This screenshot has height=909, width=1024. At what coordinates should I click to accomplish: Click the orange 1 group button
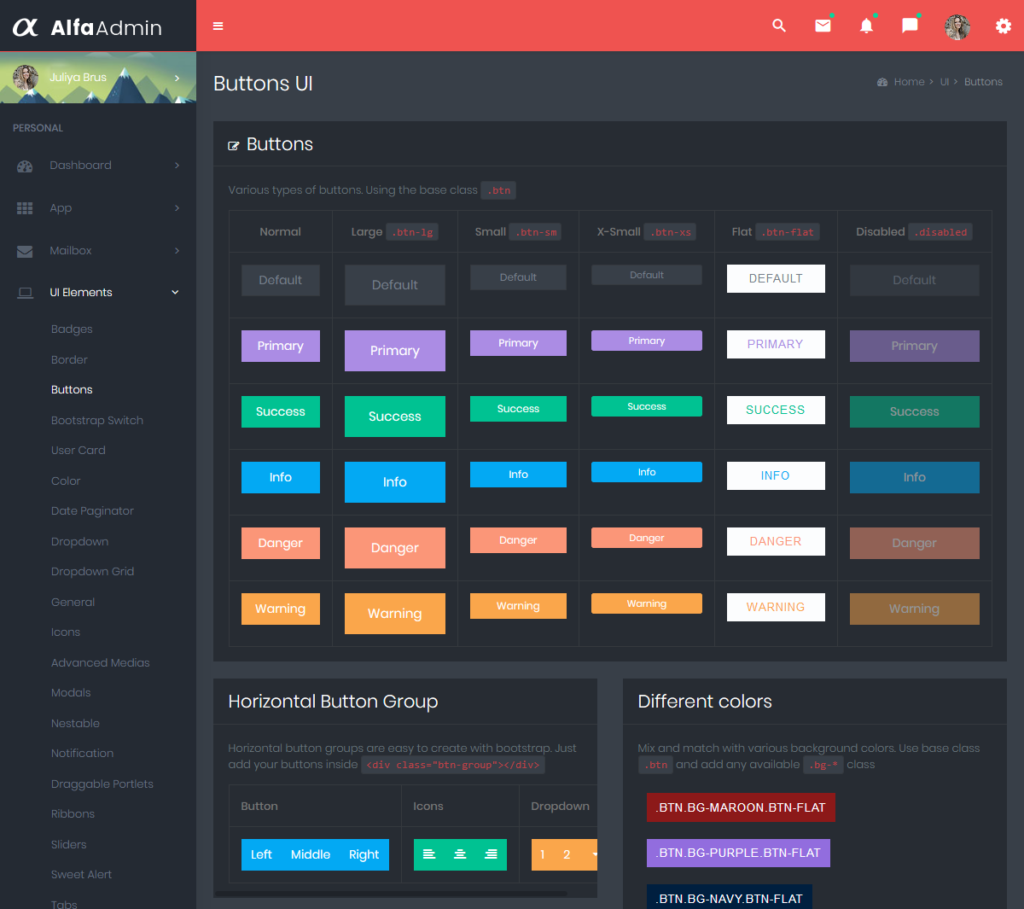542,855
